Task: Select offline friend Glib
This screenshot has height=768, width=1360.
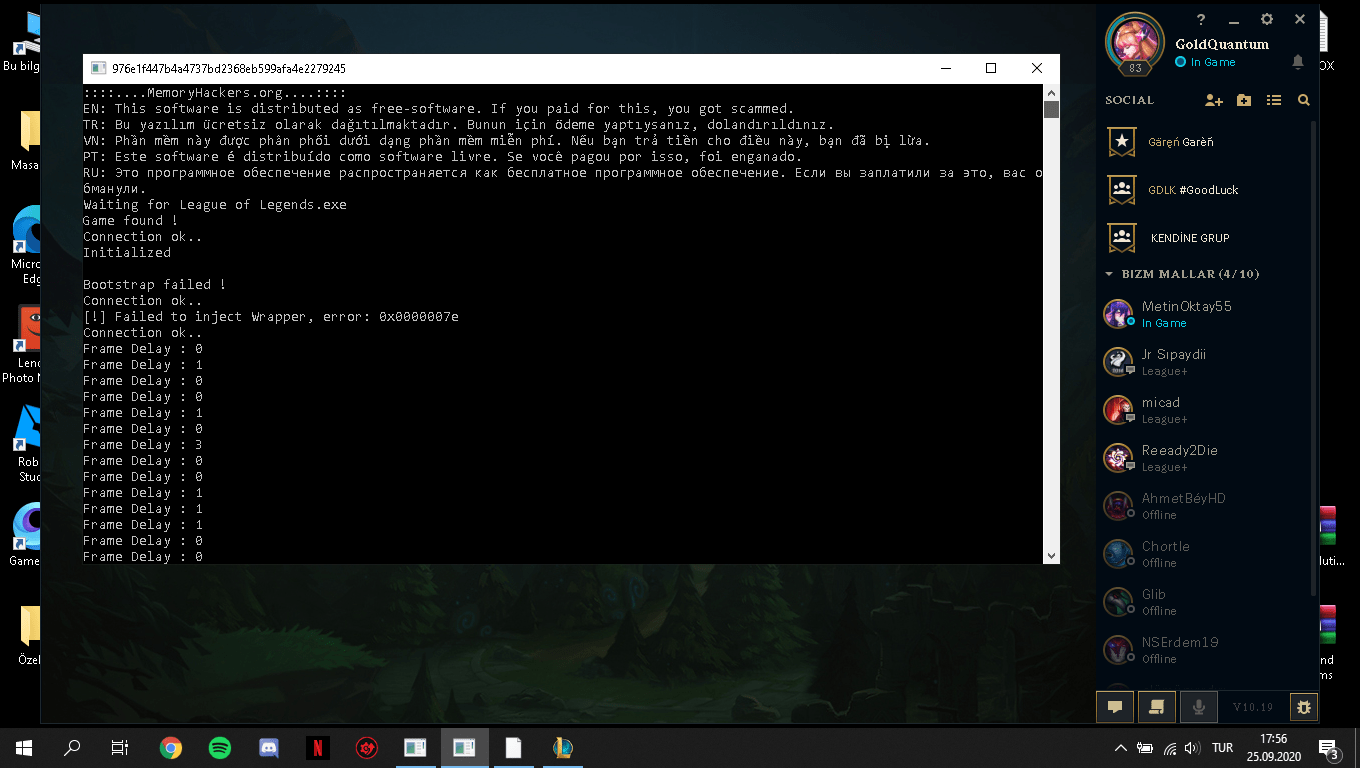Action: [x=1204, y=602]
